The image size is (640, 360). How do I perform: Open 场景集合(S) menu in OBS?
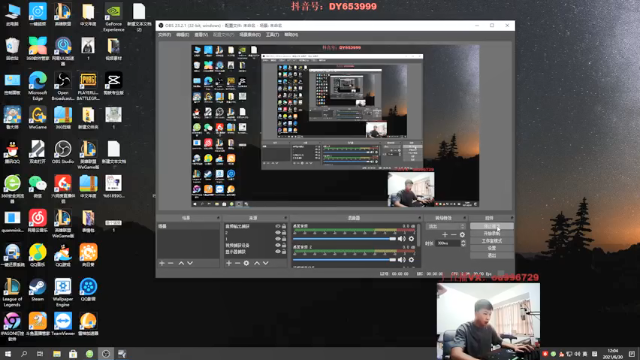(250, 35)
